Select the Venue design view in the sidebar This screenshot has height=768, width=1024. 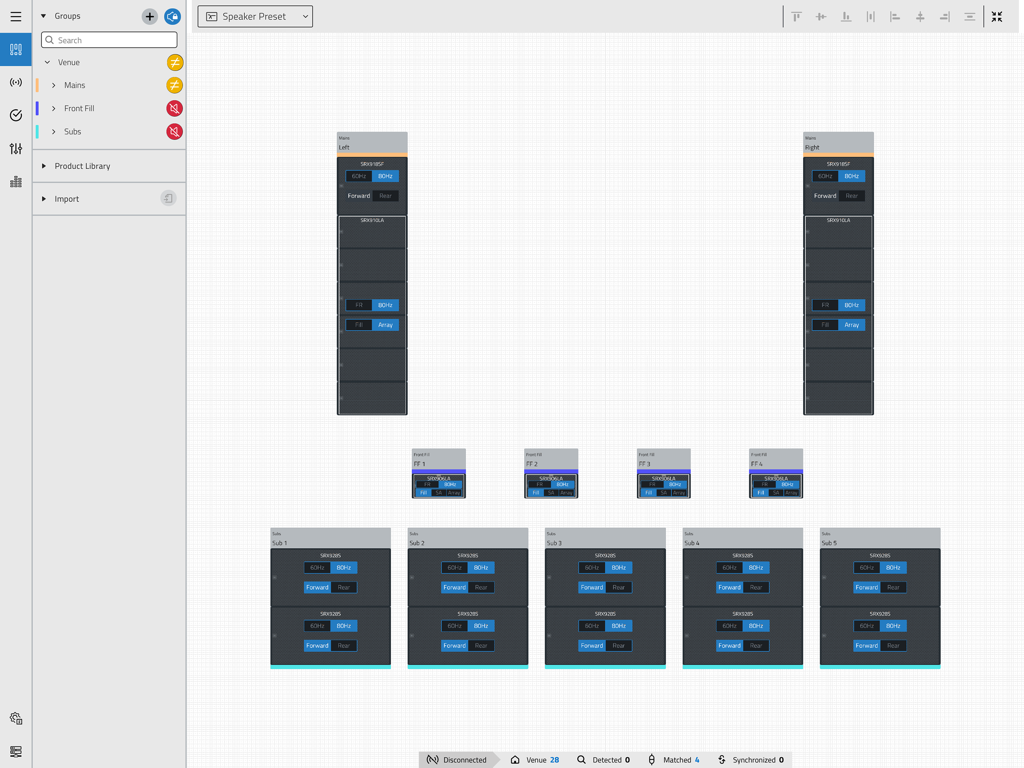click(15, 49)
